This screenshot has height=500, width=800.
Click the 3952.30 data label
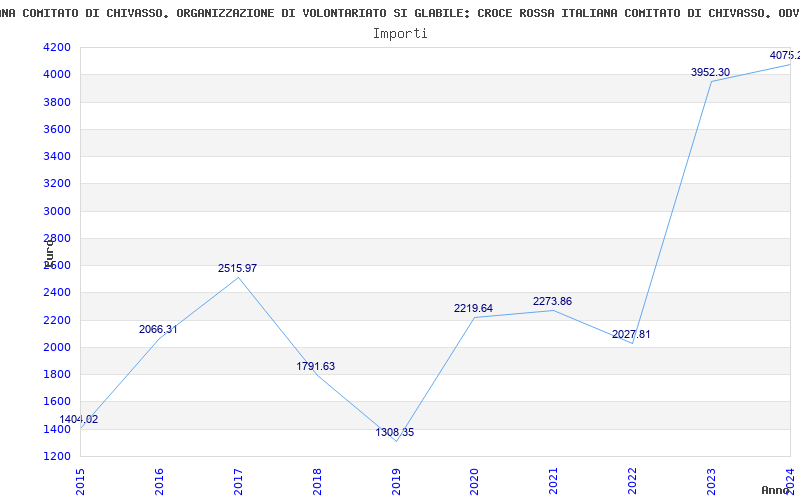coord(711,72)
